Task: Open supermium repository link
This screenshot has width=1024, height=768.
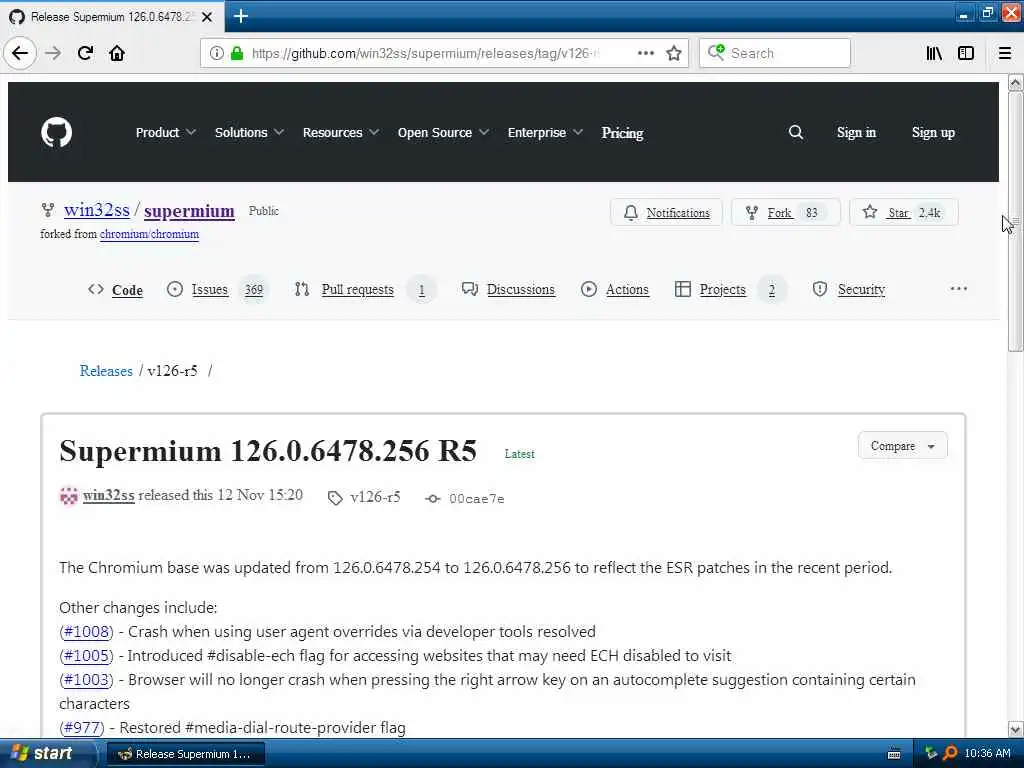Action: [189, 211]
